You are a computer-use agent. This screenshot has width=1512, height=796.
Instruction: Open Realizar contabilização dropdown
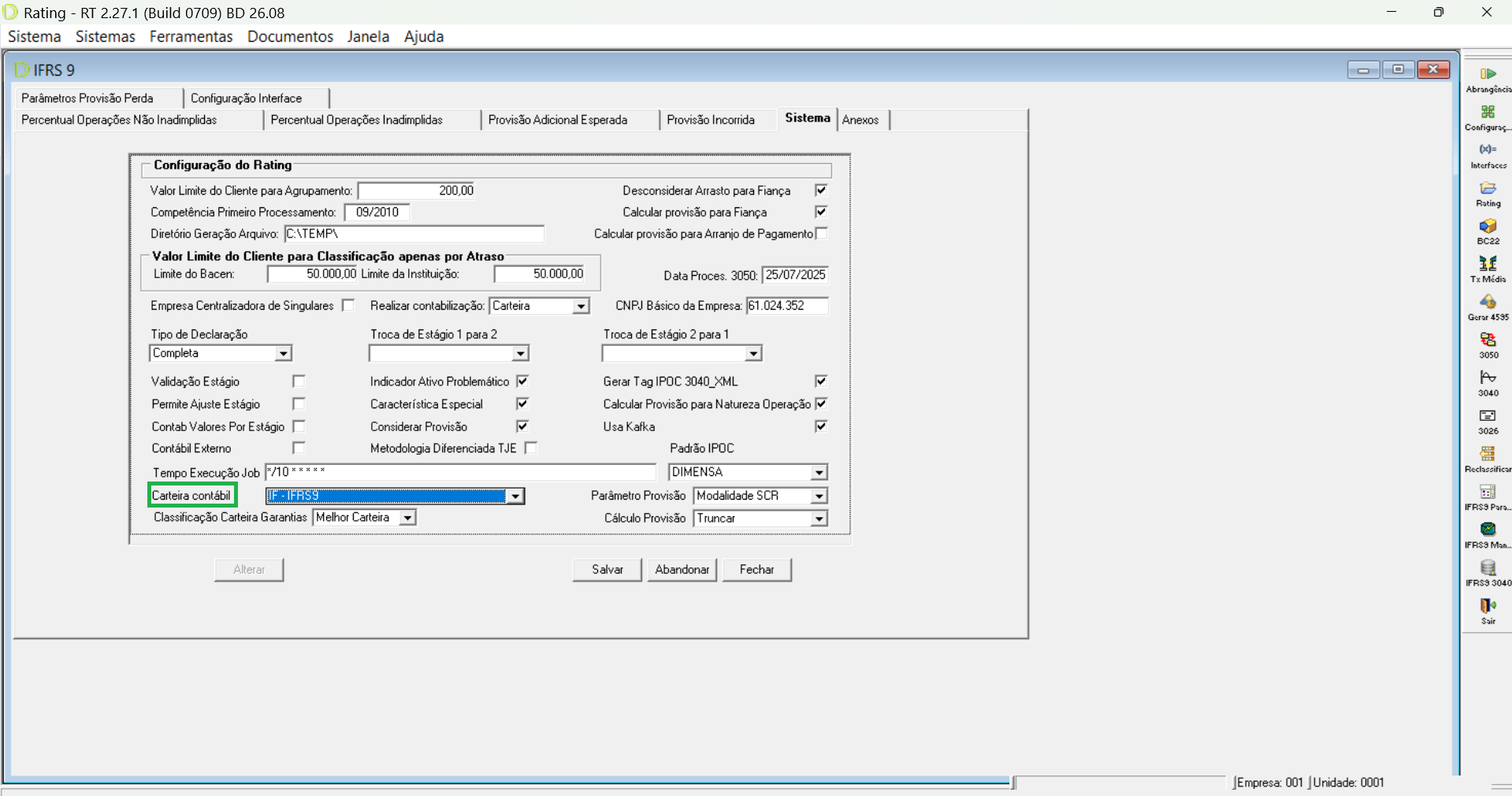(581, 306)
